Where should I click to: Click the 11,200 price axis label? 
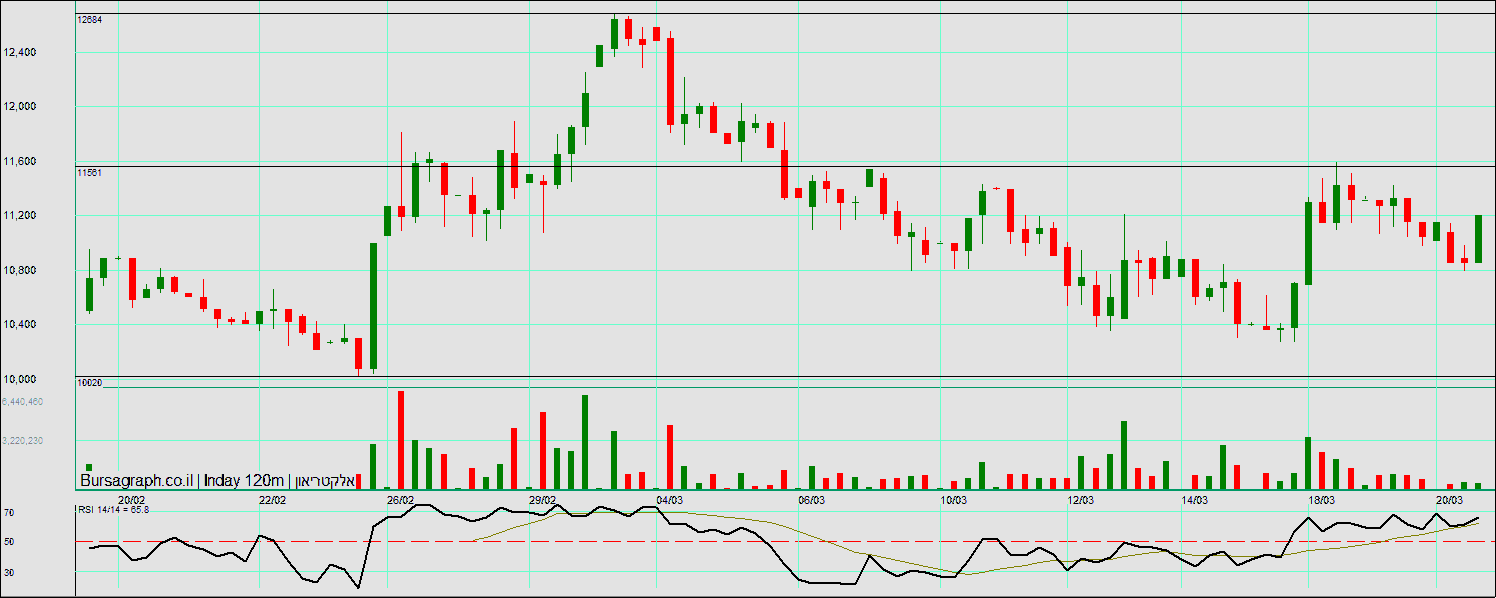[20, 215]
